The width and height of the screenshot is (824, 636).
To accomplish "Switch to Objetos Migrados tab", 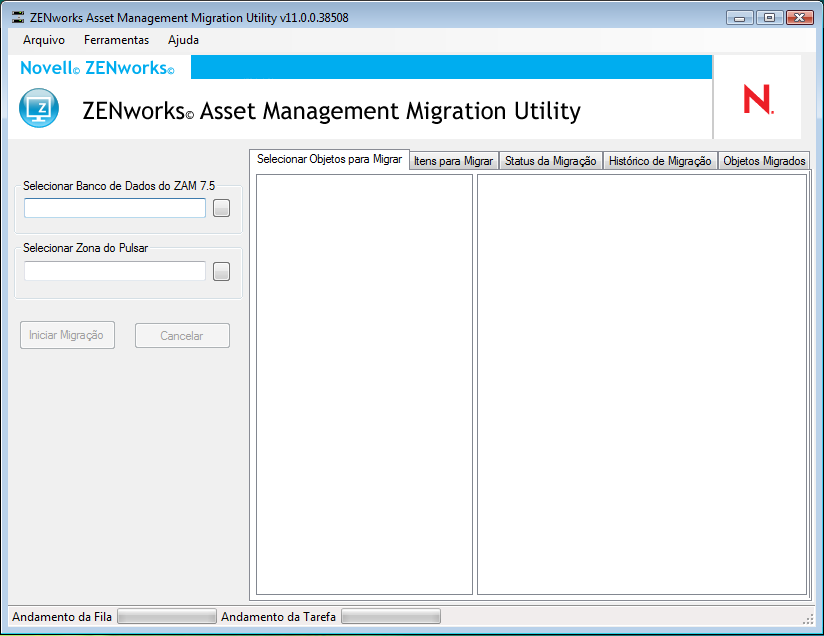I will pos(764,161).
